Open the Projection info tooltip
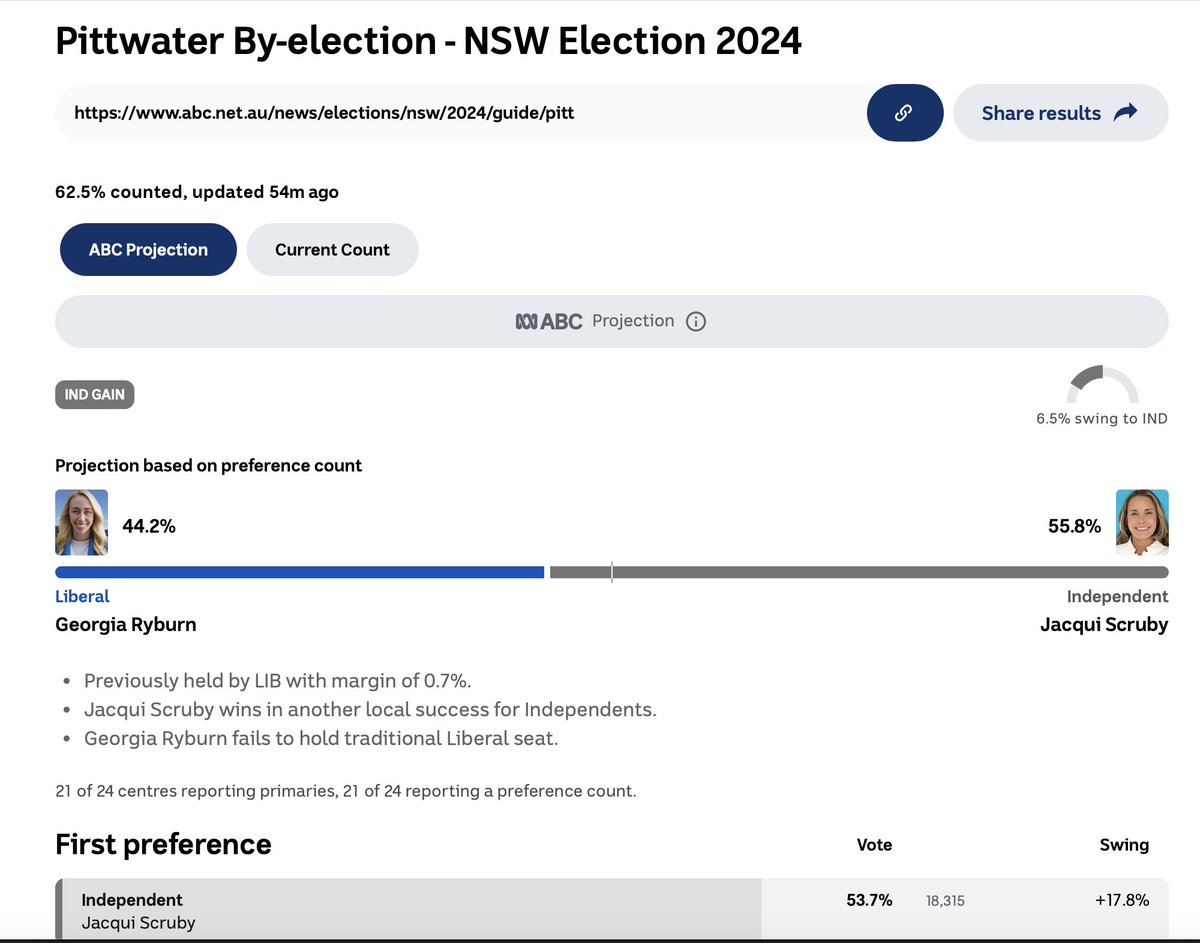The height and width of the screenshot is (943, 1200). pos(696,321)
